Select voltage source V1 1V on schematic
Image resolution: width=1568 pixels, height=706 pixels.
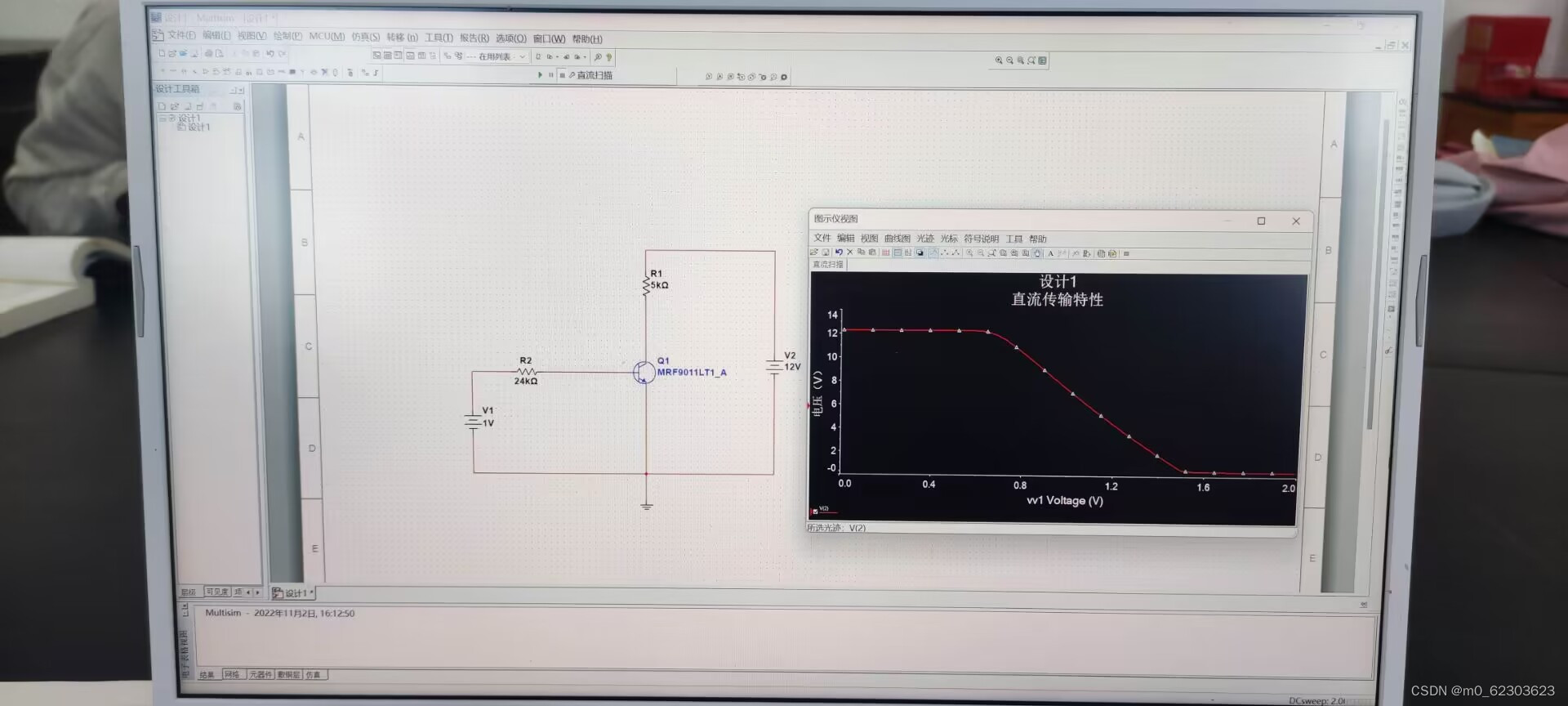474,422
